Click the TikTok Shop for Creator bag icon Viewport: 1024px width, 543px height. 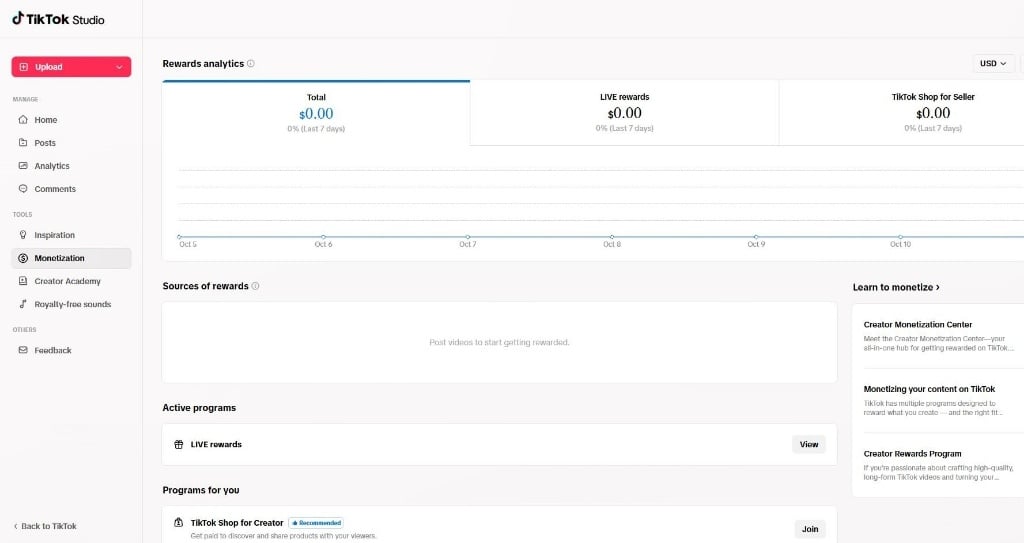tap(178, 522)
